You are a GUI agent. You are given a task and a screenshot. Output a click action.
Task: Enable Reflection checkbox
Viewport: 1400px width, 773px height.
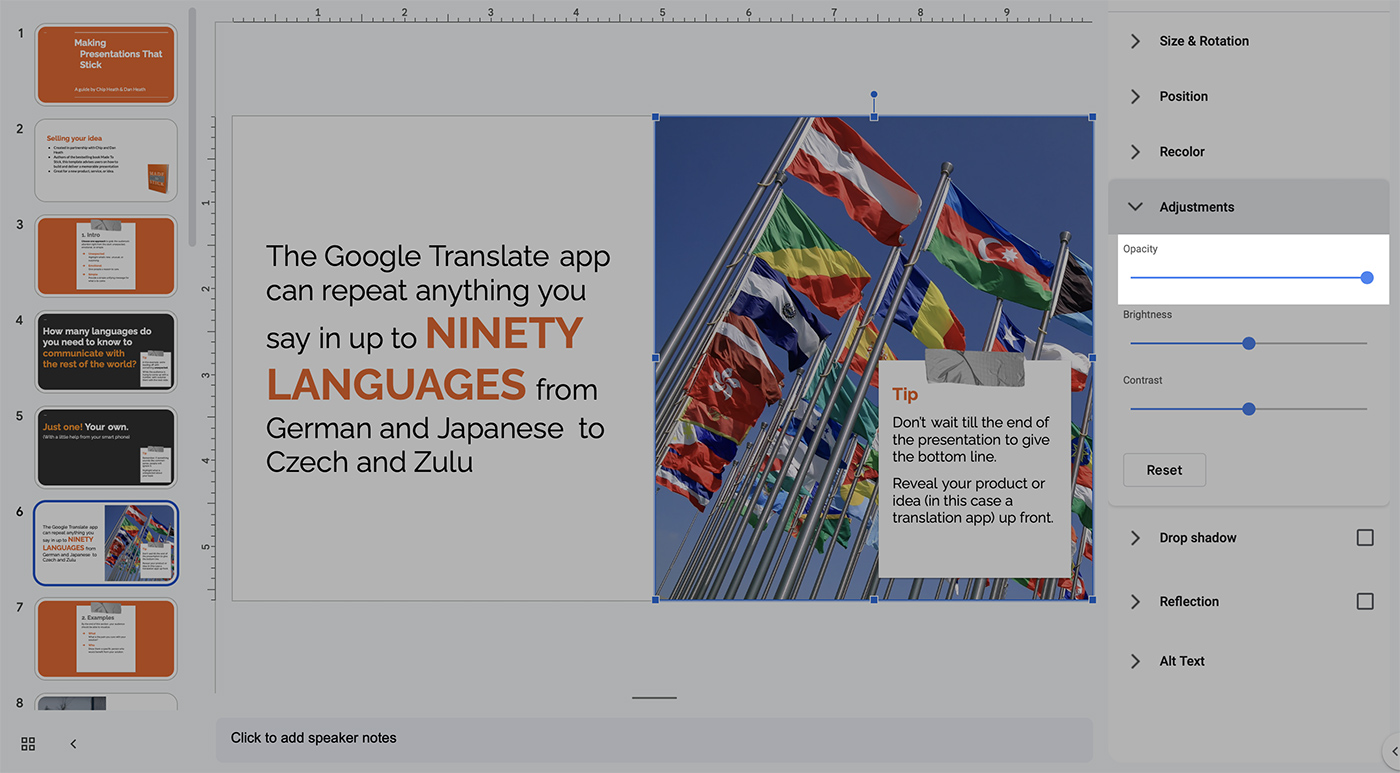point(1365,601)
